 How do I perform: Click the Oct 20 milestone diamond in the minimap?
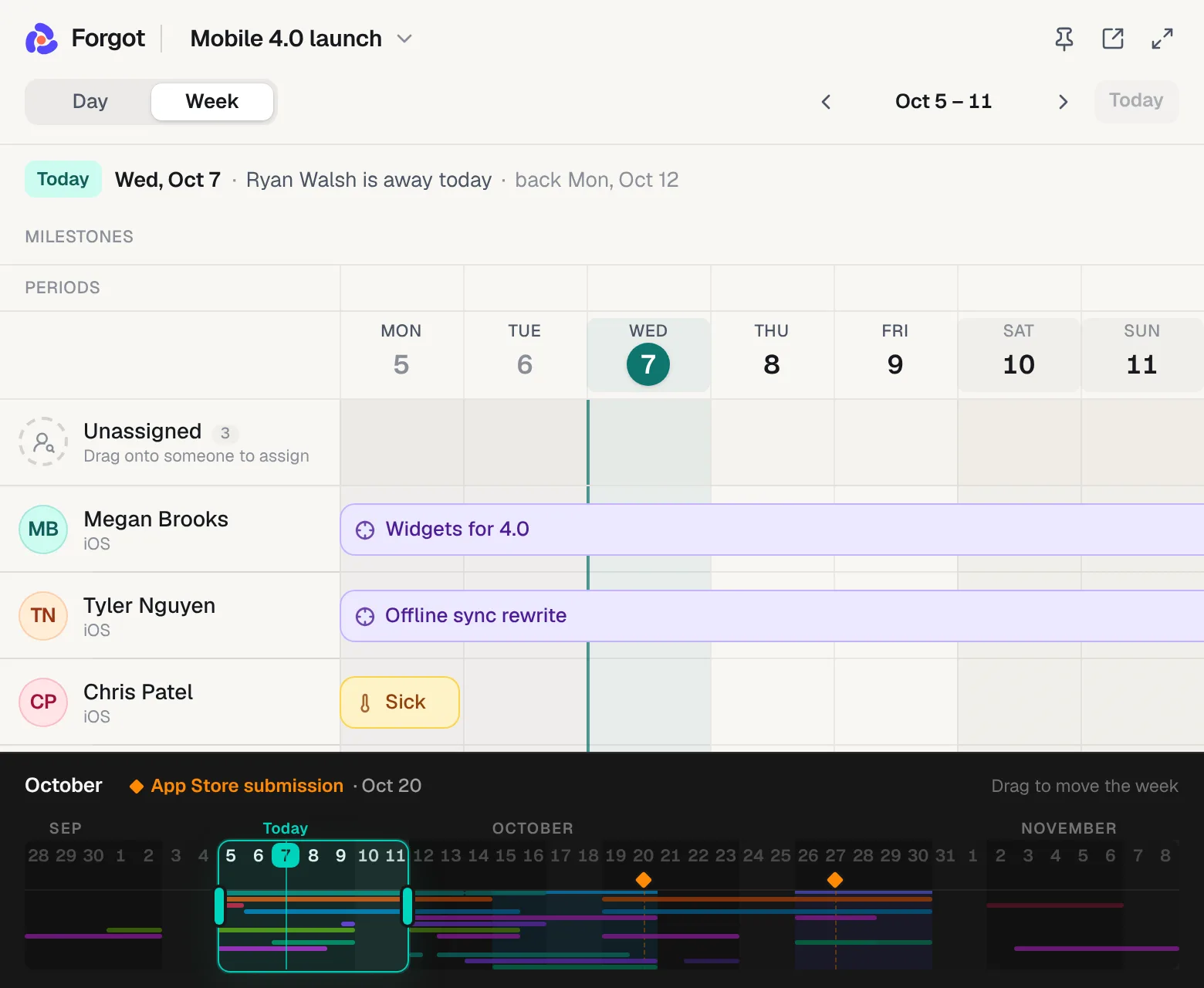(644, 880)
